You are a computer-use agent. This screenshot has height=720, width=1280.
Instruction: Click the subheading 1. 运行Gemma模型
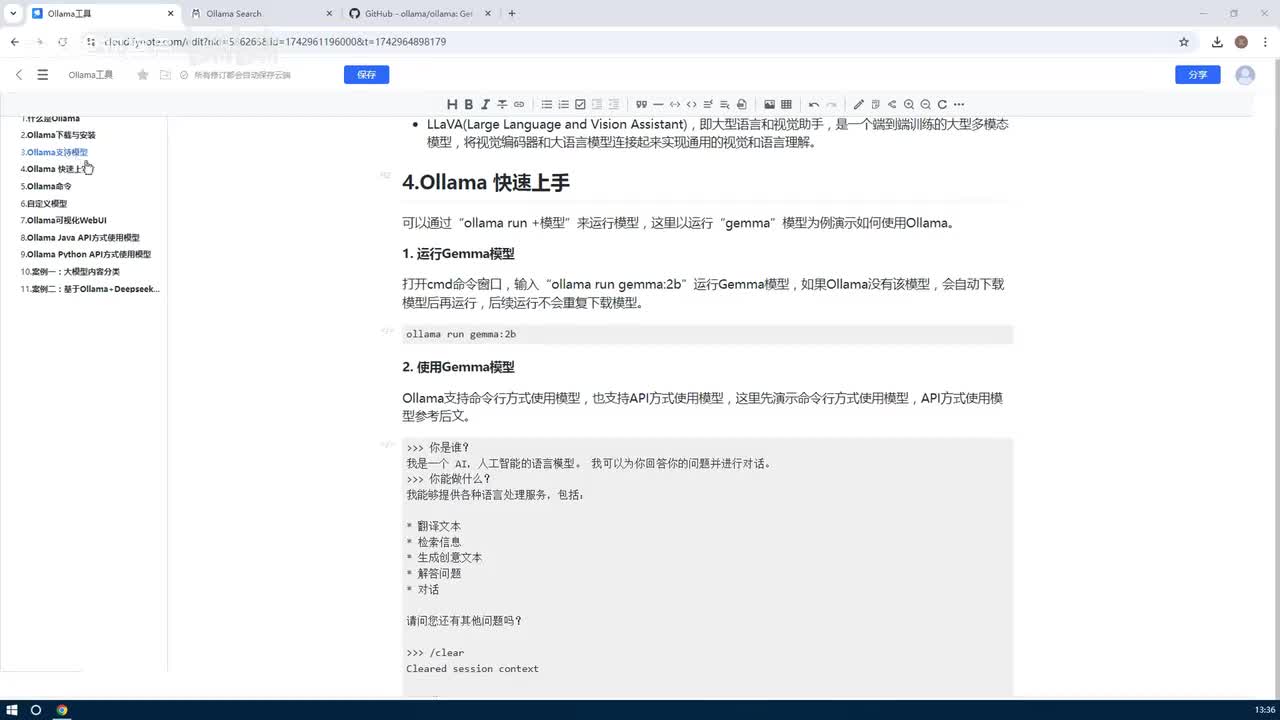pos(458,254)
